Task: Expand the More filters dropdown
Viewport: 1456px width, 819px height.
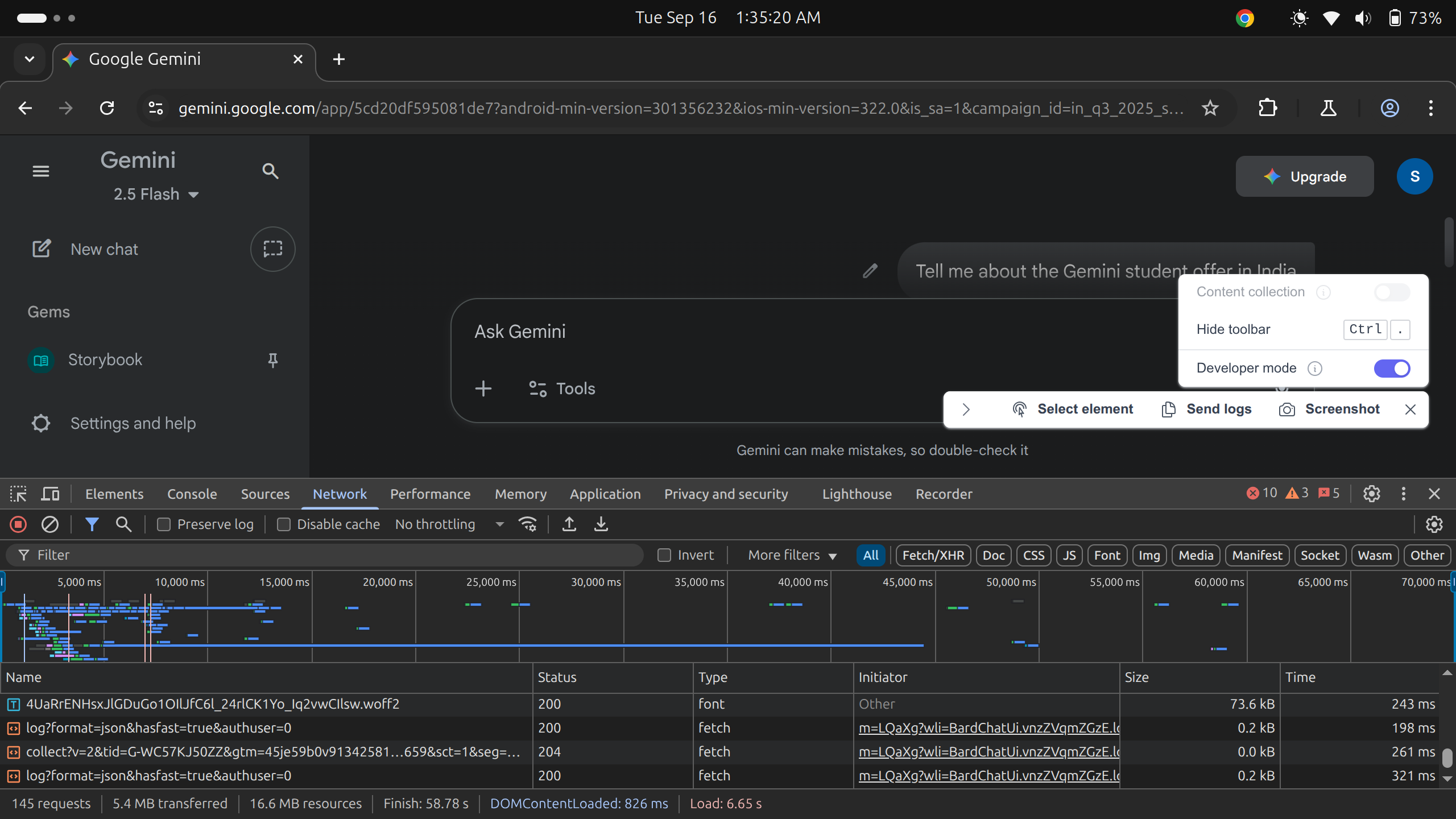Action: point(792,555)
